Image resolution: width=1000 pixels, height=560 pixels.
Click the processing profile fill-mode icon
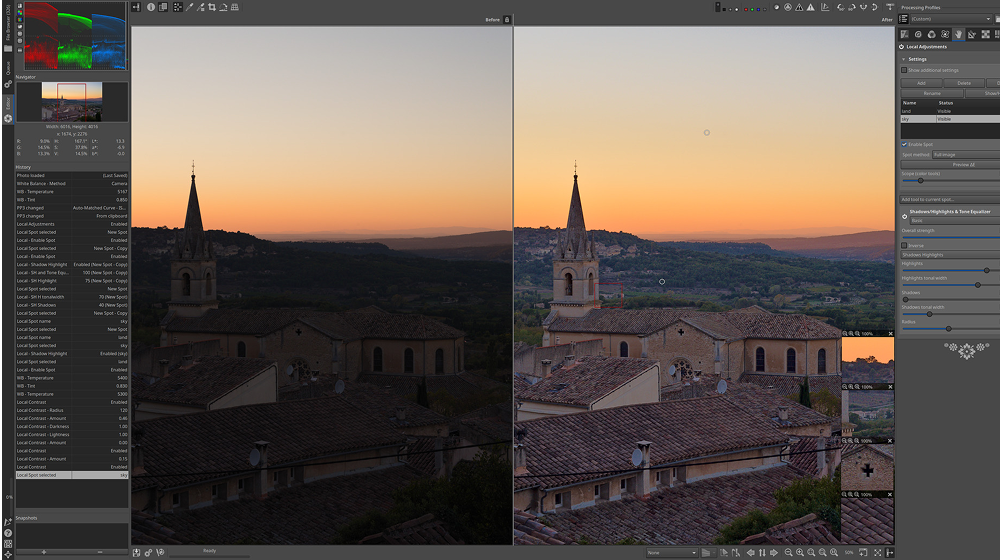pyautogui.click(x=903, y=19)
